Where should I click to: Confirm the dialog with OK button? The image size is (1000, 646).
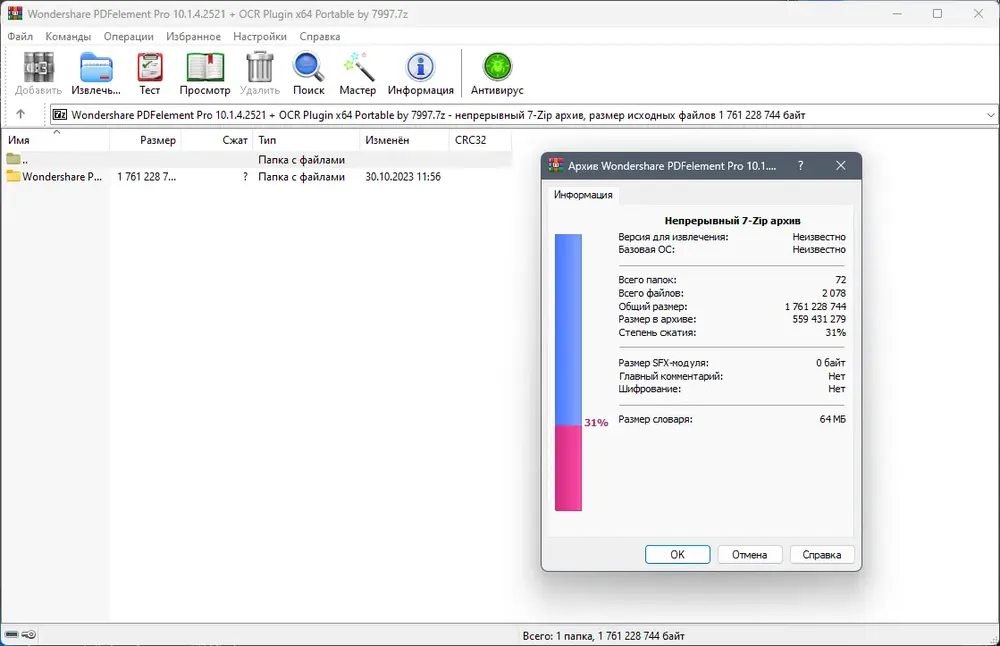(x=677, y=554)
